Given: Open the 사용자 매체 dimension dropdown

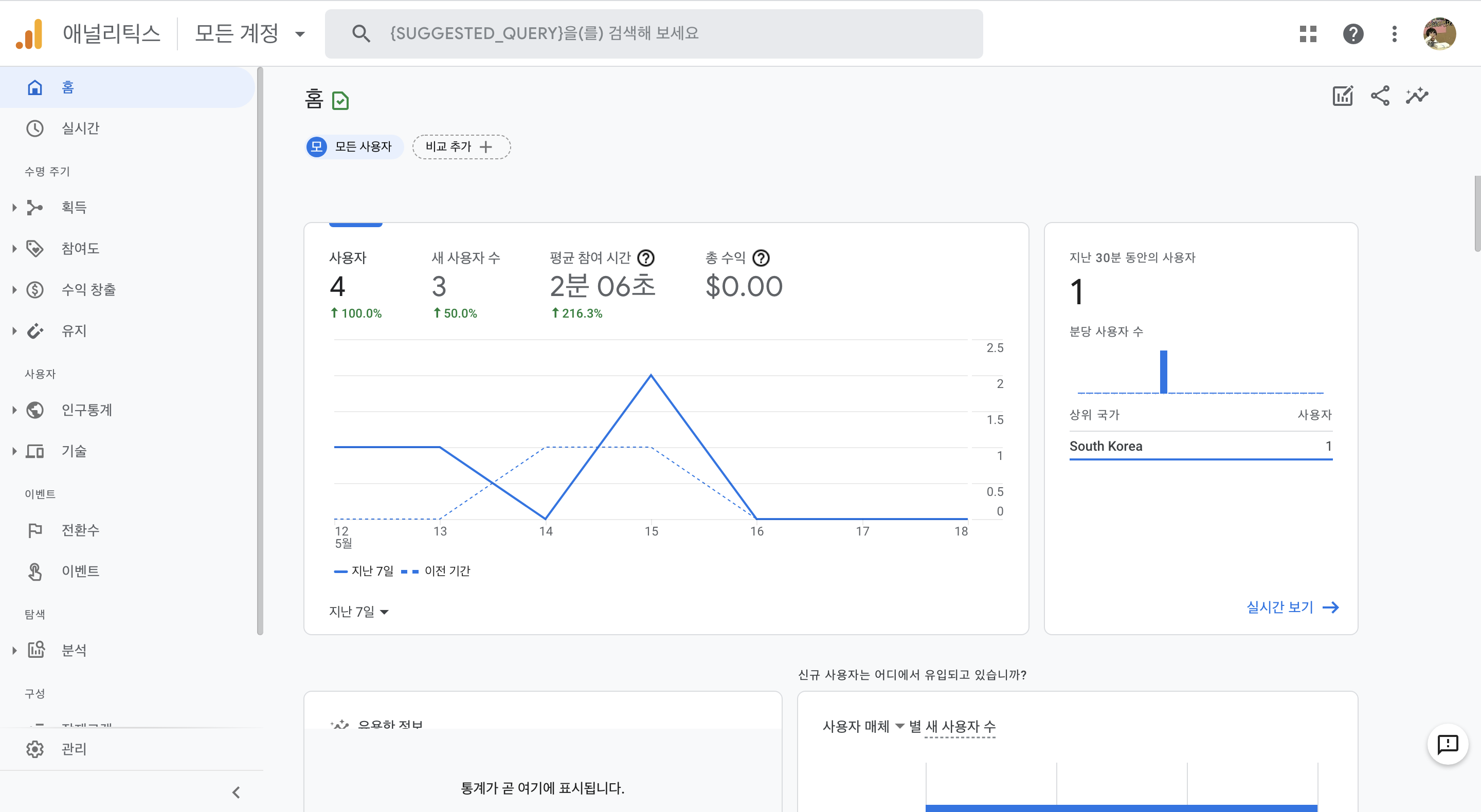Looking at the screenshot, I should coord(863,726).
